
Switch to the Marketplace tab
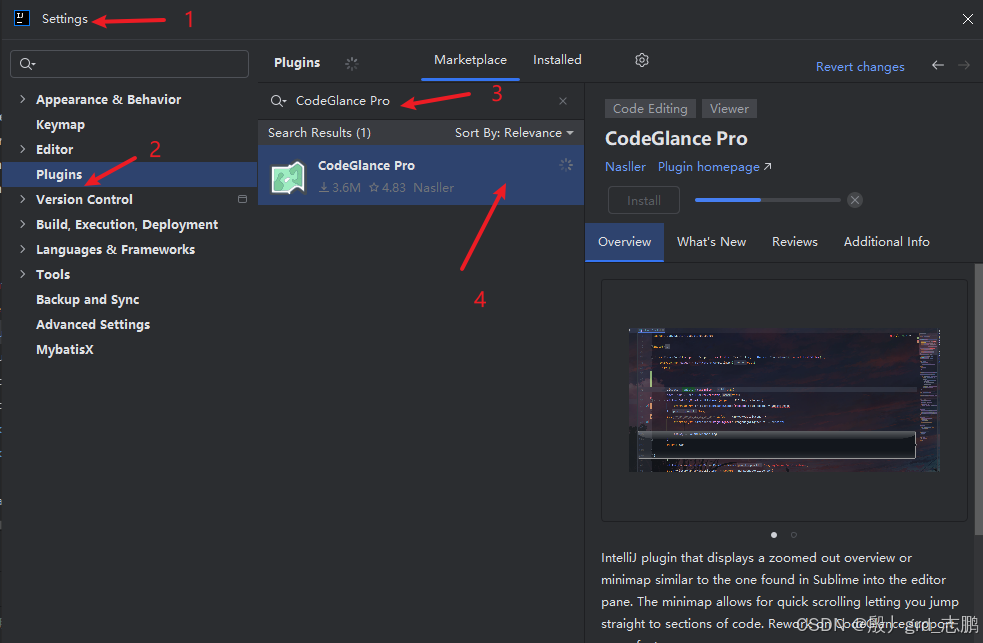point(470,60)
